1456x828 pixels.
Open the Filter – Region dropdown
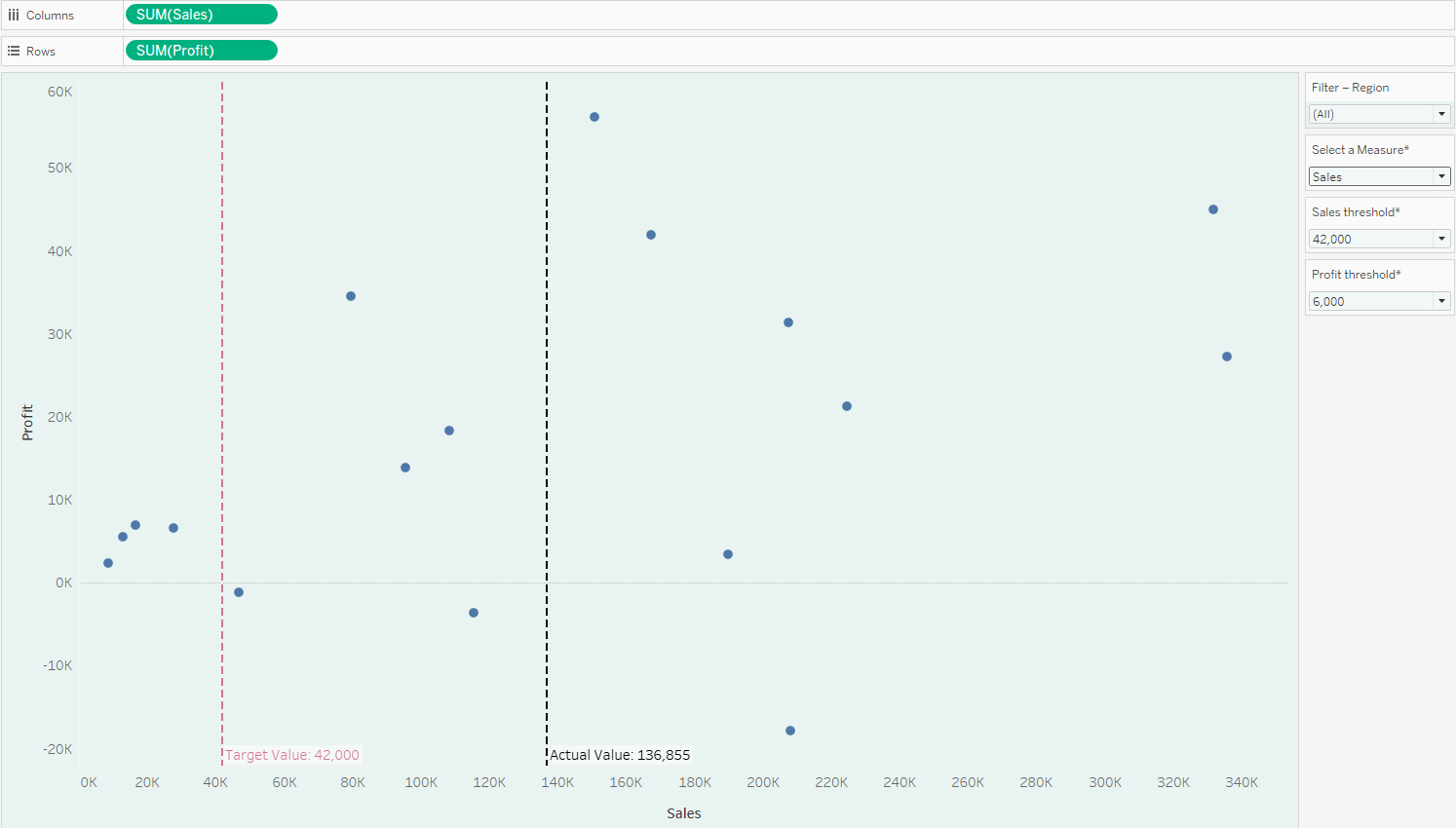(x=1380, y=114)
